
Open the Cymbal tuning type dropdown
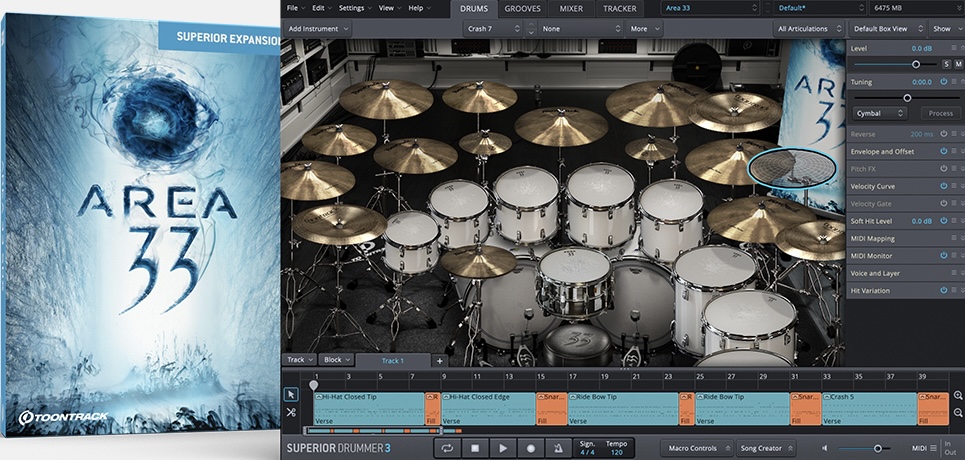coord(880,113)
